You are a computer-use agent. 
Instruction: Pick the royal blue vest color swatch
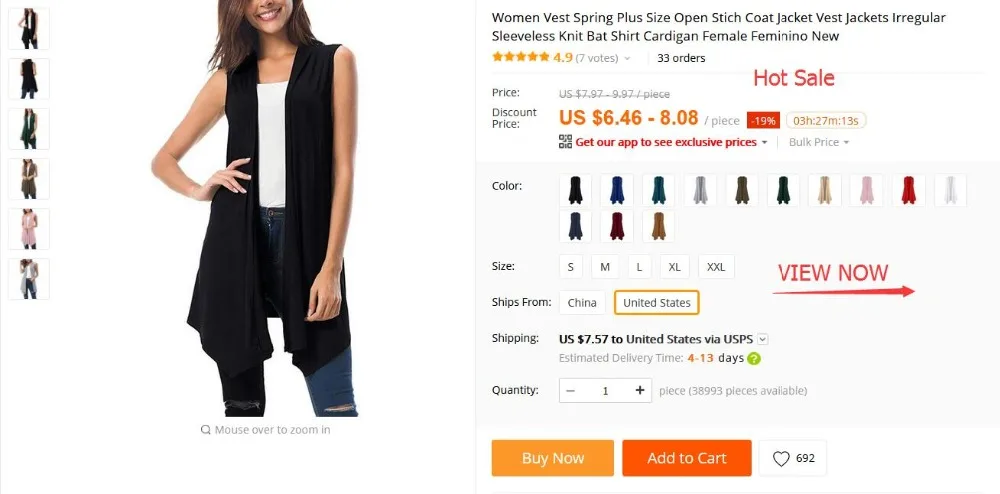click(x=617, y=190)
